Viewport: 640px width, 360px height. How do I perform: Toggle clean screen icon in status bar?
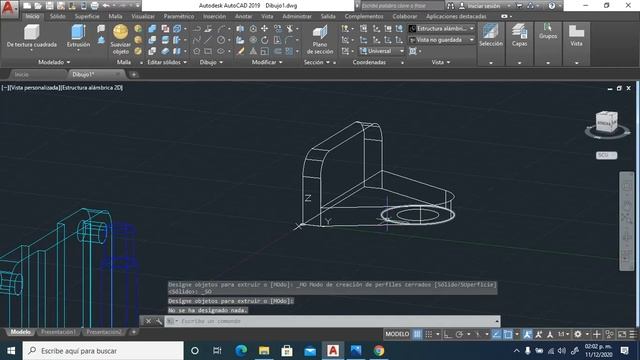click(622, 334)
